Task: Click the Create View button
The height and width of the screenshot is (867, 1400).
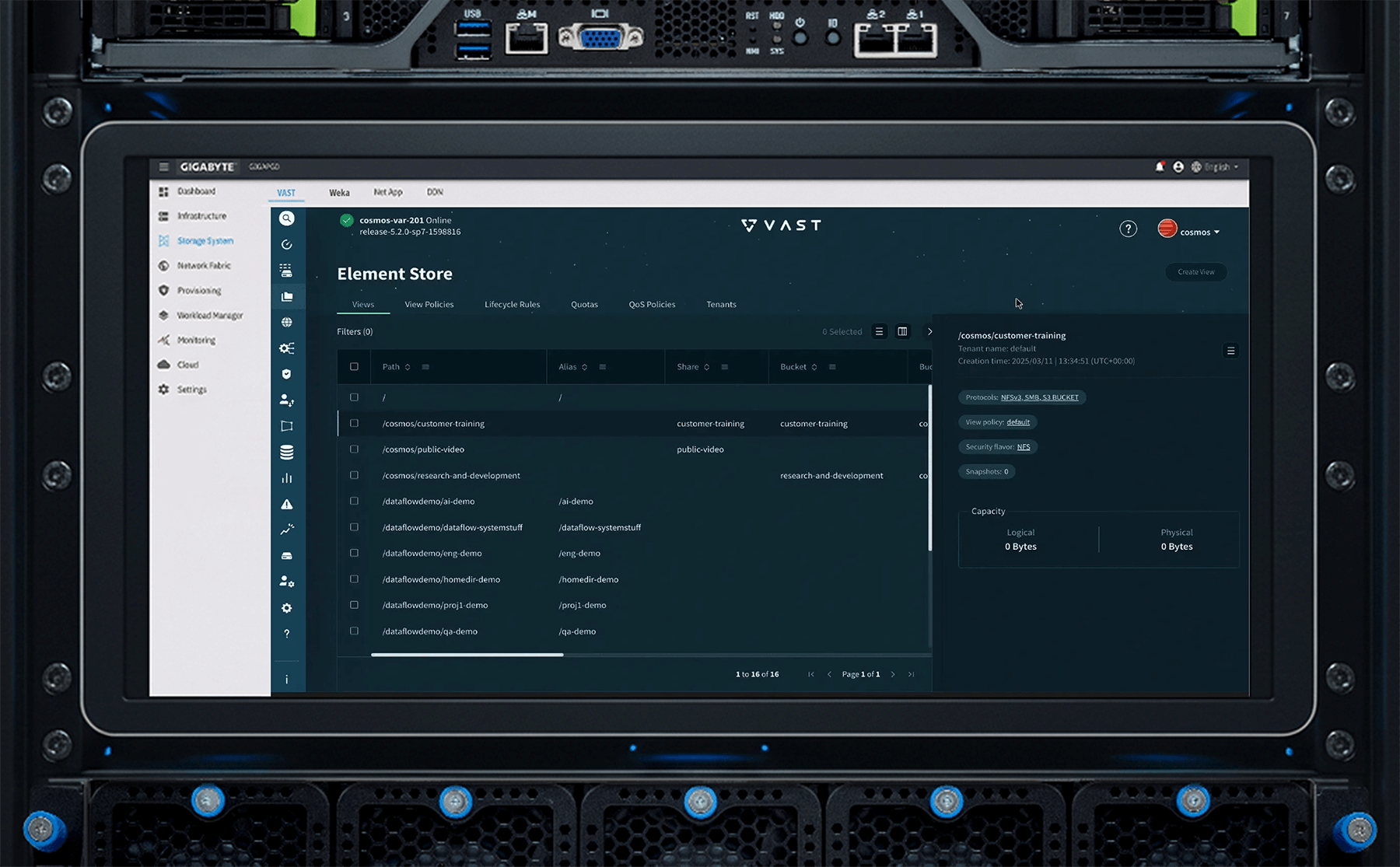Action: (1195, 272)
